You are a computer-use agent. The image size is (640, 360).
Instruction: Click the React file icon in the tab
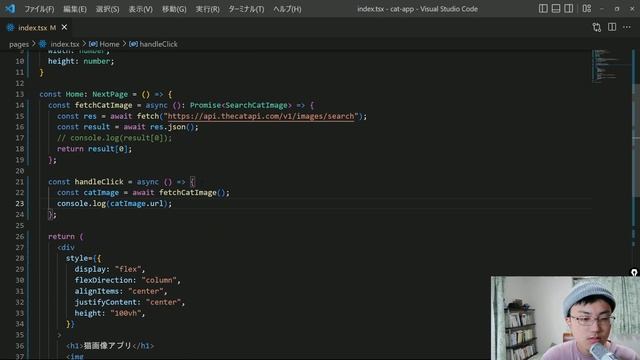[10, 28]
